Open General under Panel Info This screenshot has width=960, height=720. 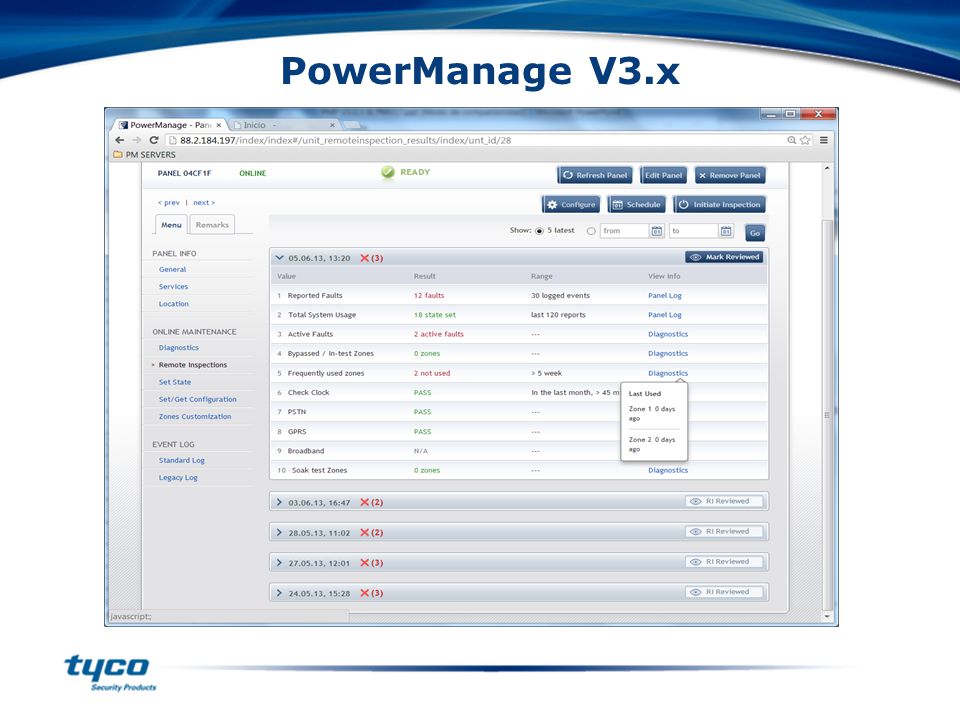(x=173, y=269)
